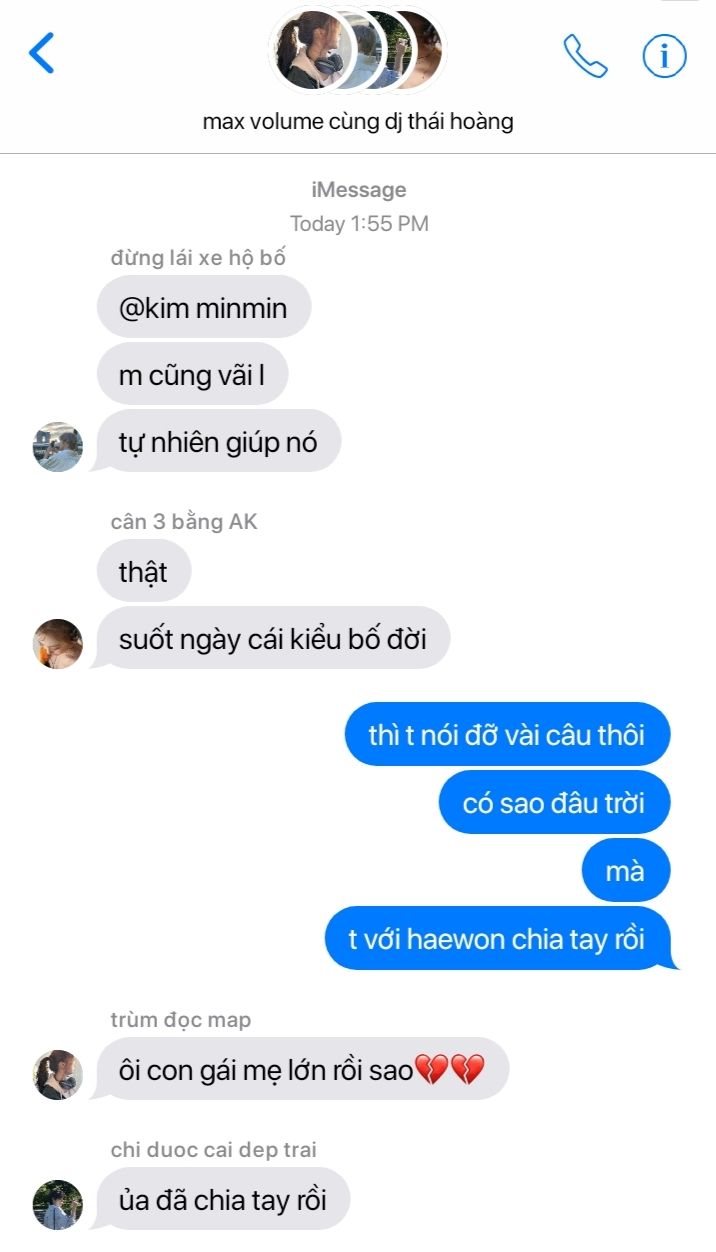Image resolution: width=716 pixels, height=1252 pixels.
Task: Select the blue bubble 'thì t nói đỡ vài câu thôi'
Action: tap(507, 735)
